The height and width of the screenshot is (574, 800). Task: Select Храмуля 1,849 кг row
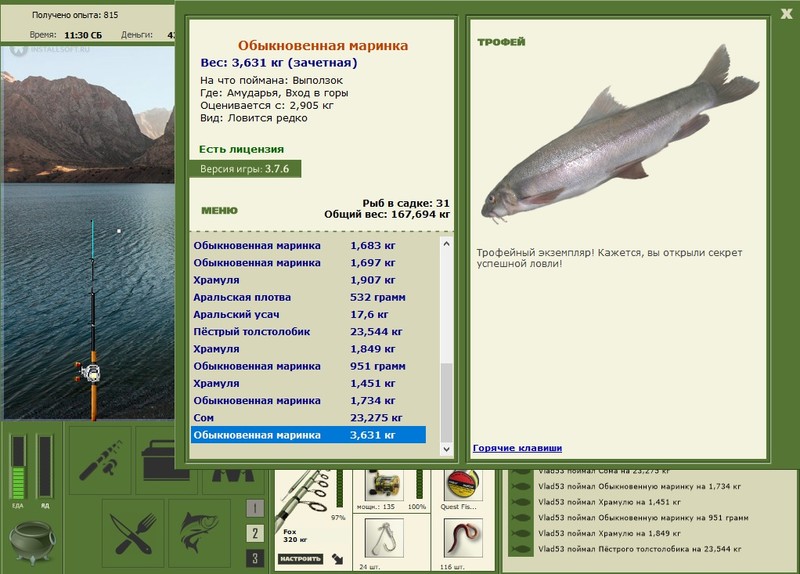coord(308,349)
